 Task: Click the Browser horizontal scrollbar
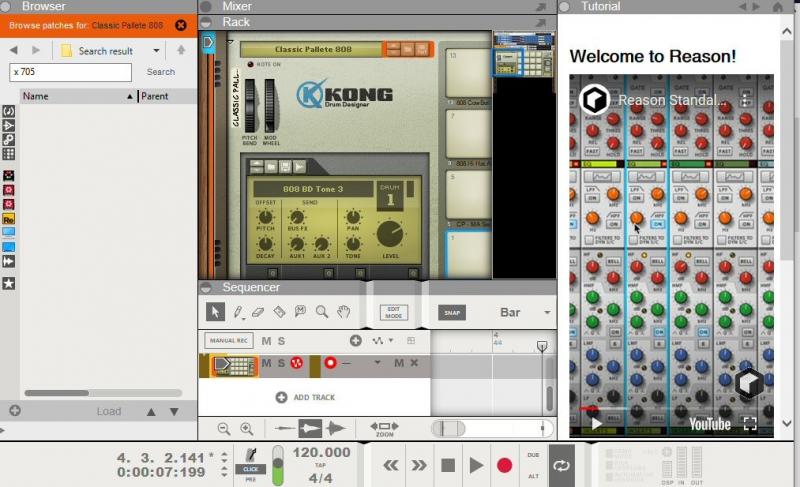[57, 393]
